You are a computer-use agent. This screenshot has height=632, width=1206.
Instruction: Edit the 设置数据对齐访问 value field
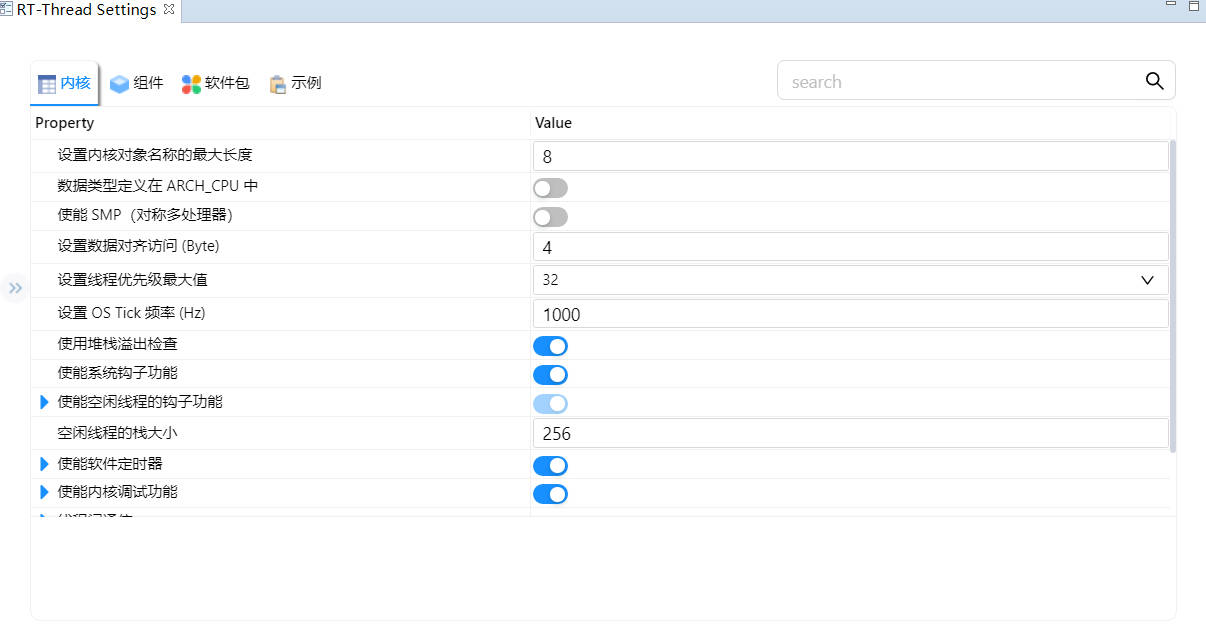(850, 247)
